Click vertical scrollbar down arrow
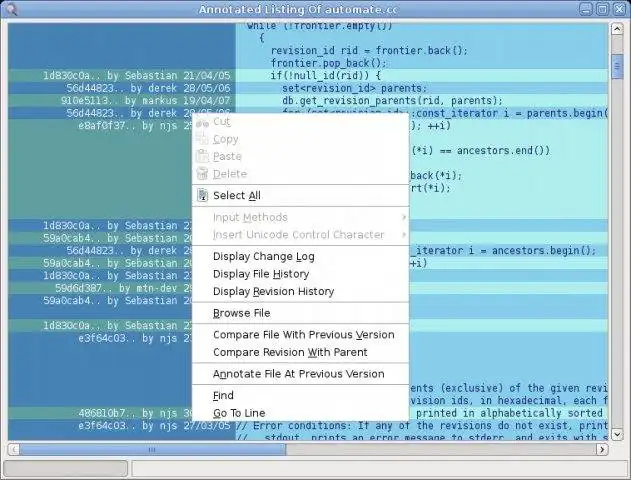Viewport: 631px width, 480px height. click(x=617, y=434)
